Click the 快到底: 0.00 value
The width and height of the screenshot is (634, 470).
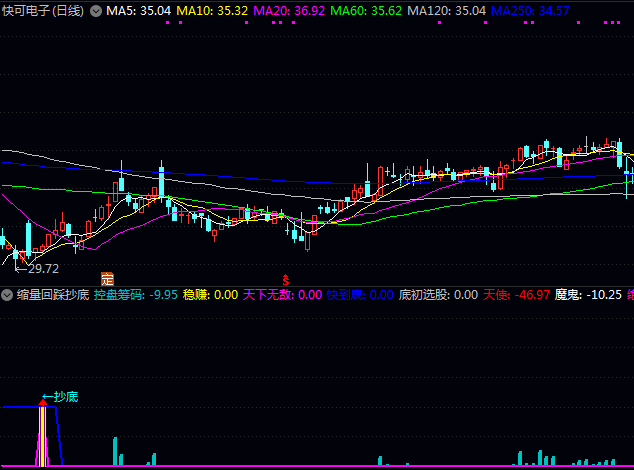[360, 295]
